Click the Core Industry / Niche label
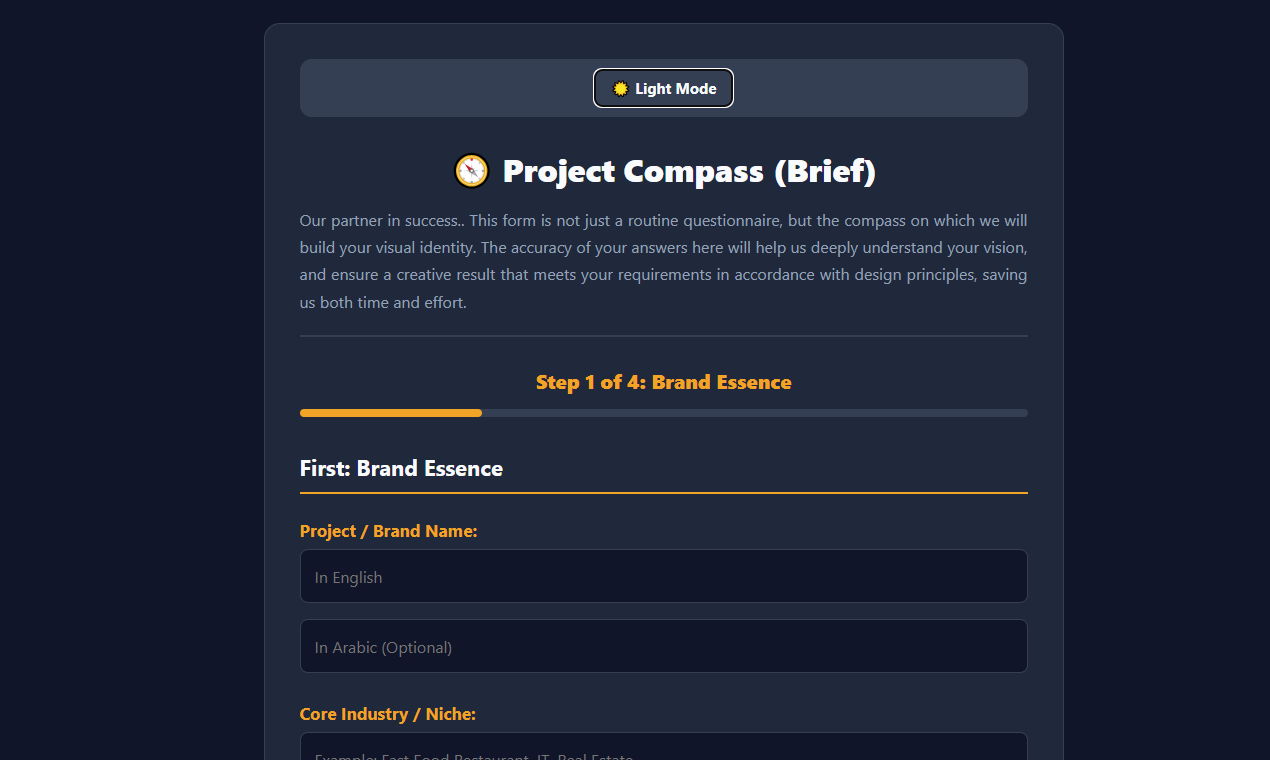 click(388, 714)
